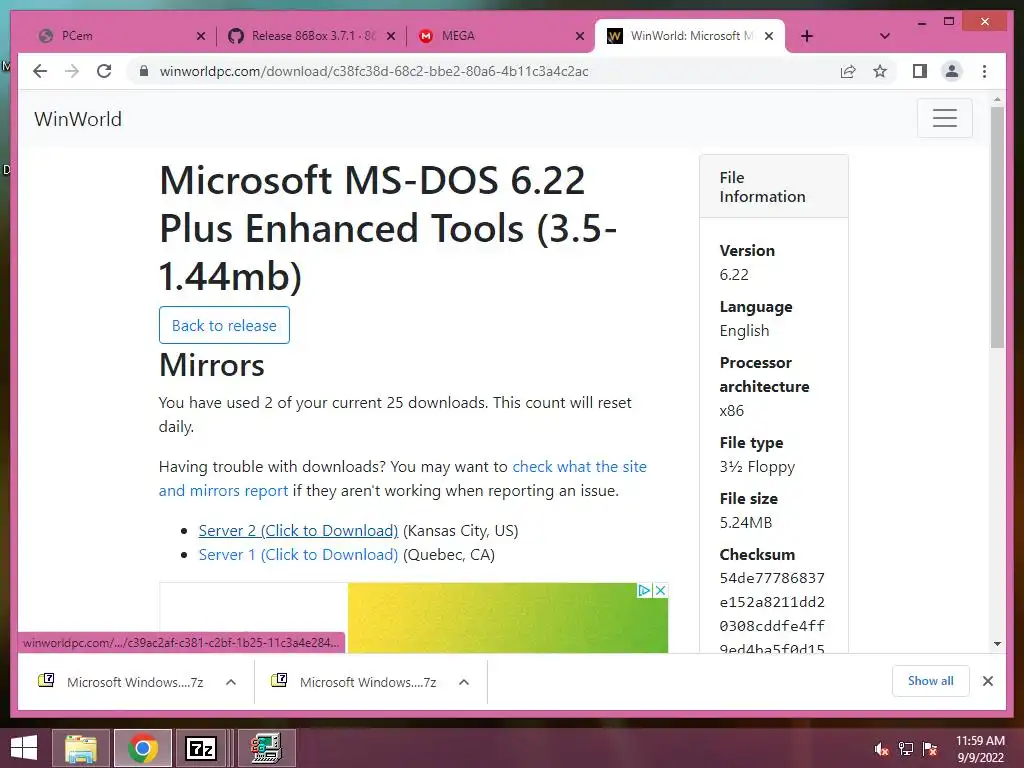Image resolution: width=1024 pixels, height=768 pixels.
Task: Click the Back to release button
Action: tap(224, 325)
